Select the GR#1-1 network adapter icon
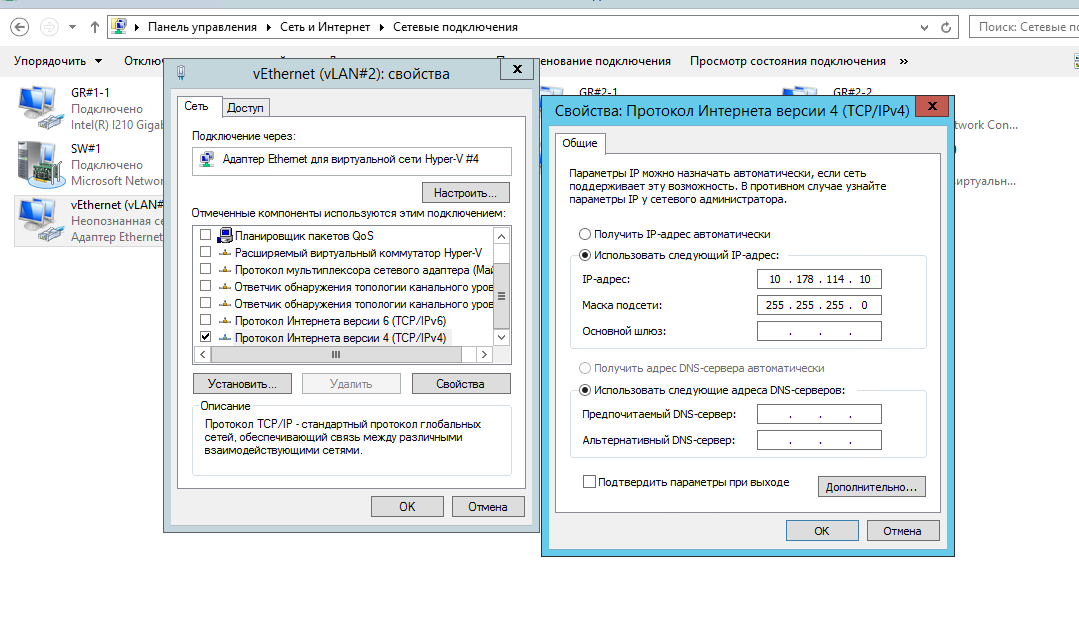The width and height of the screenshot is (1079, 627). [39, 108]
